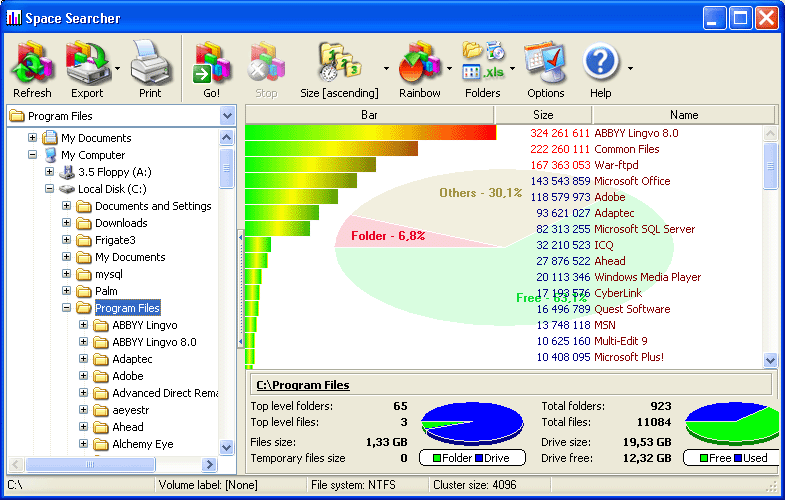Click the My Computer icon in tree
The image size is (785, 500).
tap(50, 155)
